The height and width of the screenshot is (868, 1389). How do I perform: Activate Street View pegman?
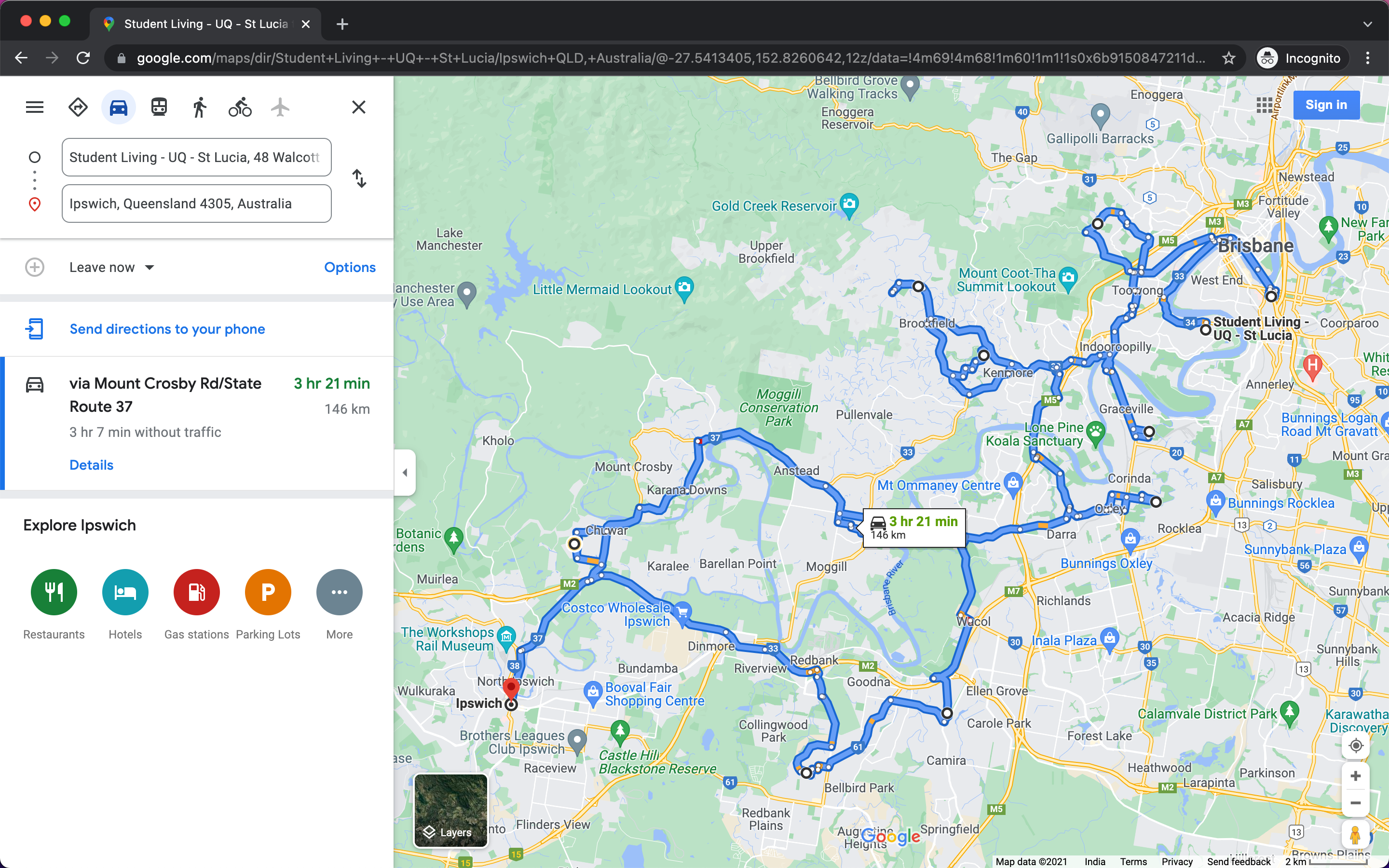pyautogui.click(x=1356, y=834)
